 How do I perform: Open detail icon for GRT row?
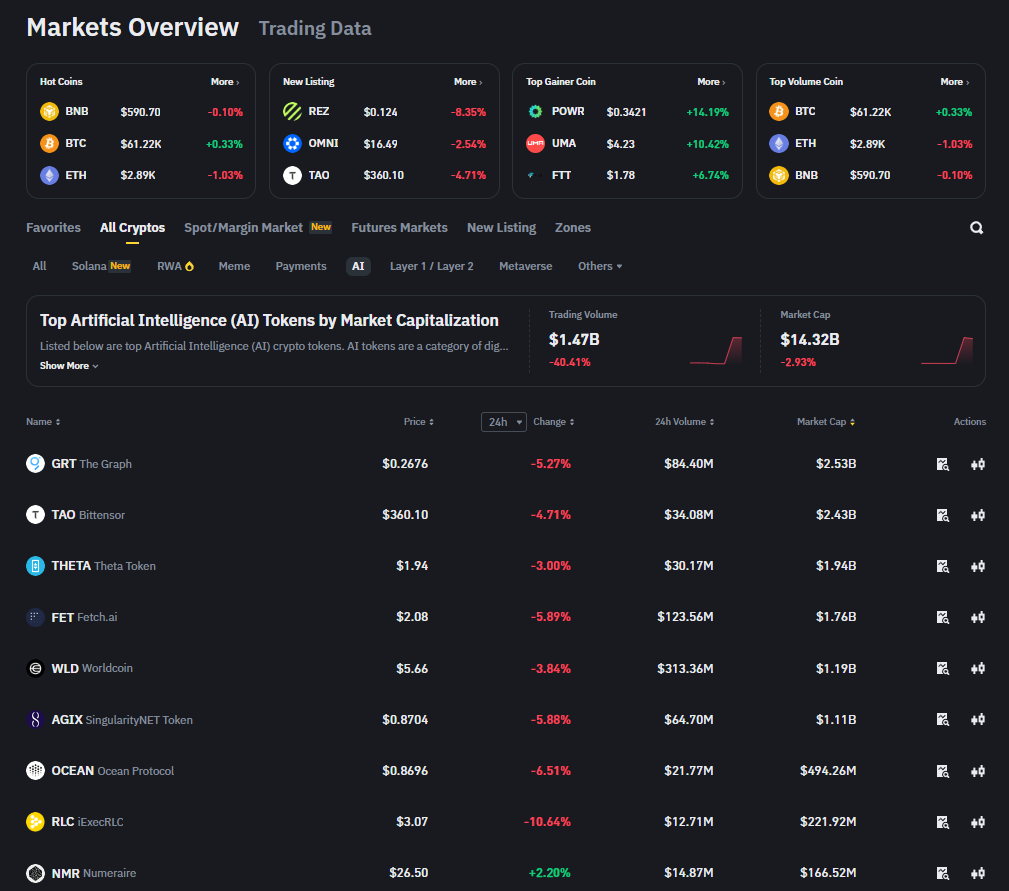943,464
